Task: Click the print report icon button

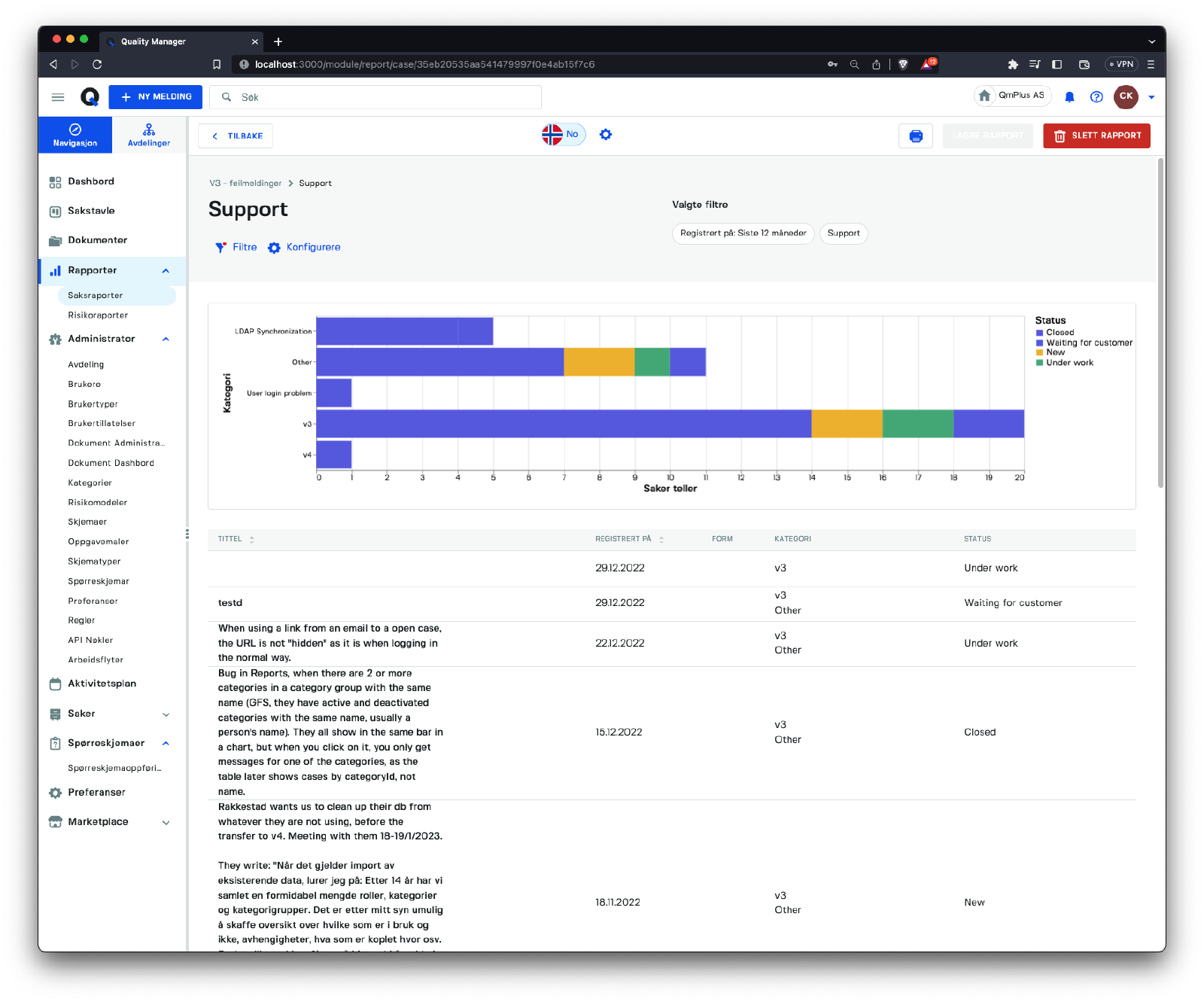Action: click(x=915, y=136)
